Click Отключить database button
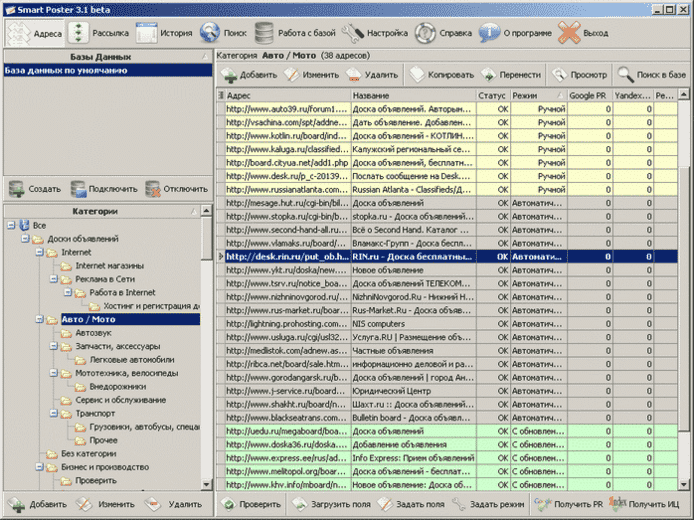 point(177,189)
